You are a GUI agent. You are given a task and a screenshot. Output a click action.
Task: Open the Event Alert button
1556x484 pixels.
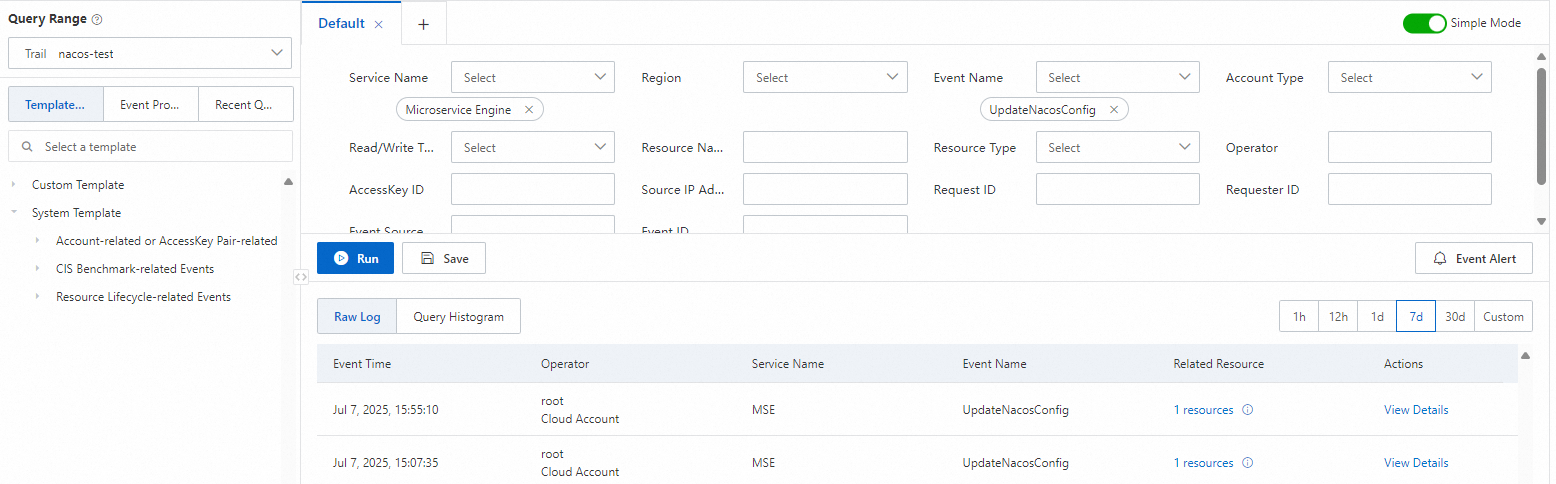pyautogui.click(x=1473, y=258)
